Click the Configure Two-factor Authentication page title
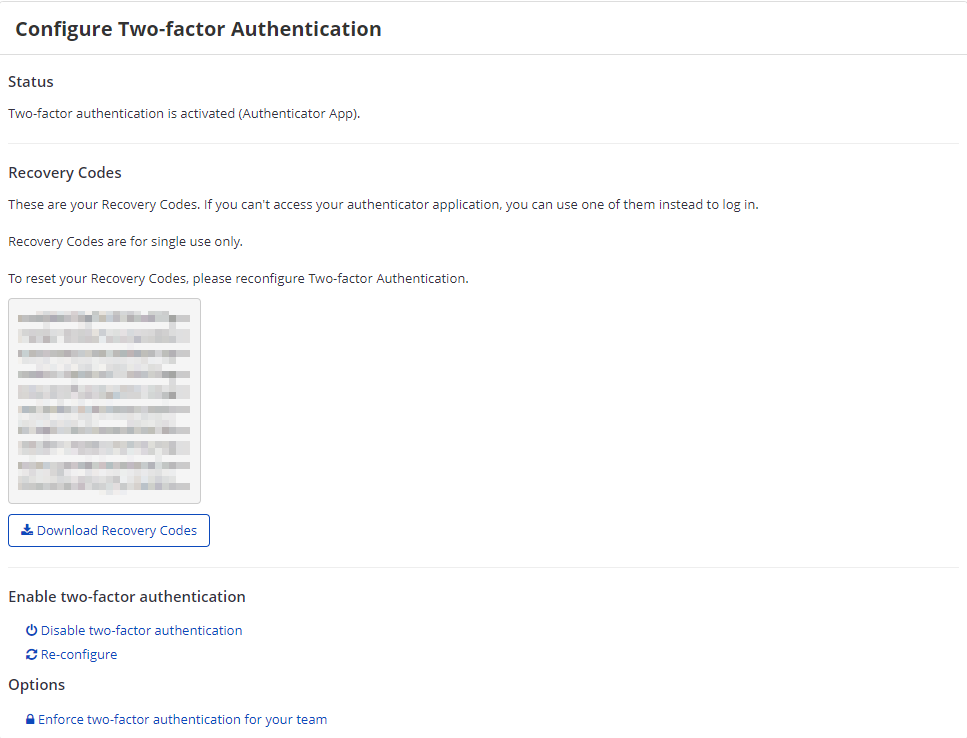Viewport: 967px width, 738px height. pos(198,29)
